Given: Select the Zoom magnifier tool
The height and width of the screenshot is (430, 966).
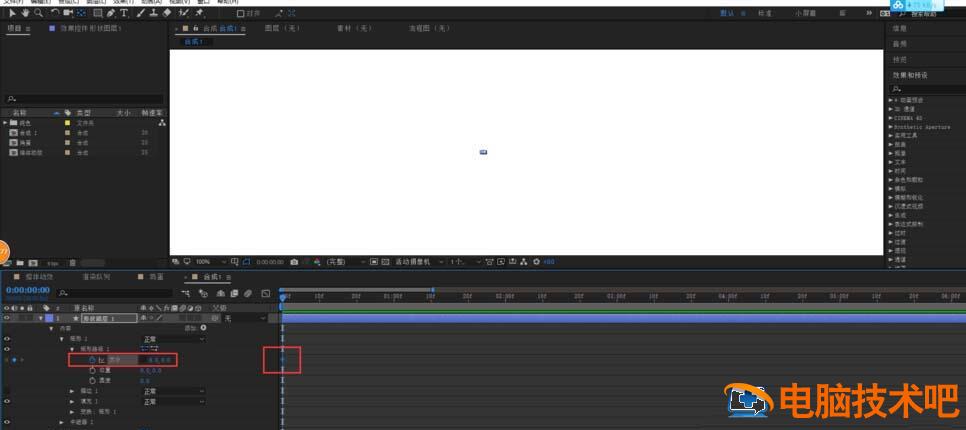Looking at the screenshot, I should click(38, 13).
